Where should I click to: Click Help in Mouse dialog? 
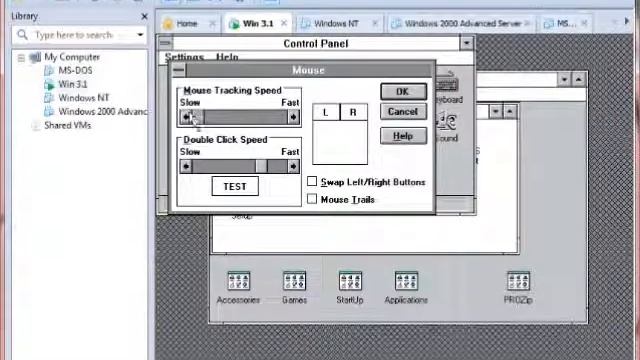403,136
